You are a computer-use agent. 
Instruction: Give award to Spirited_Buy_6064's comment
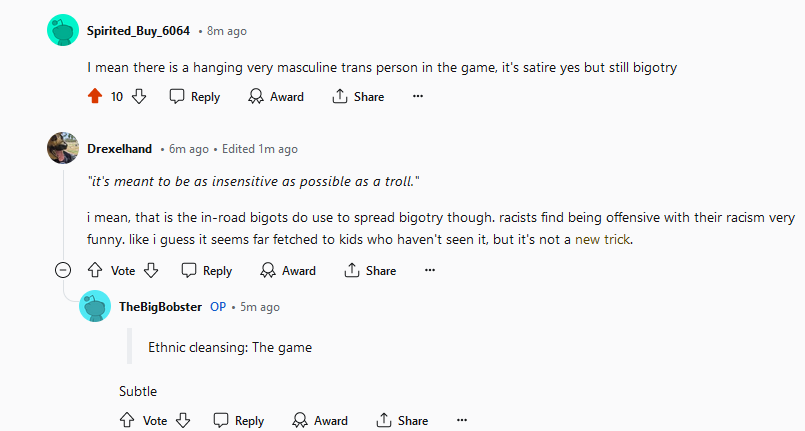point(276,96)
